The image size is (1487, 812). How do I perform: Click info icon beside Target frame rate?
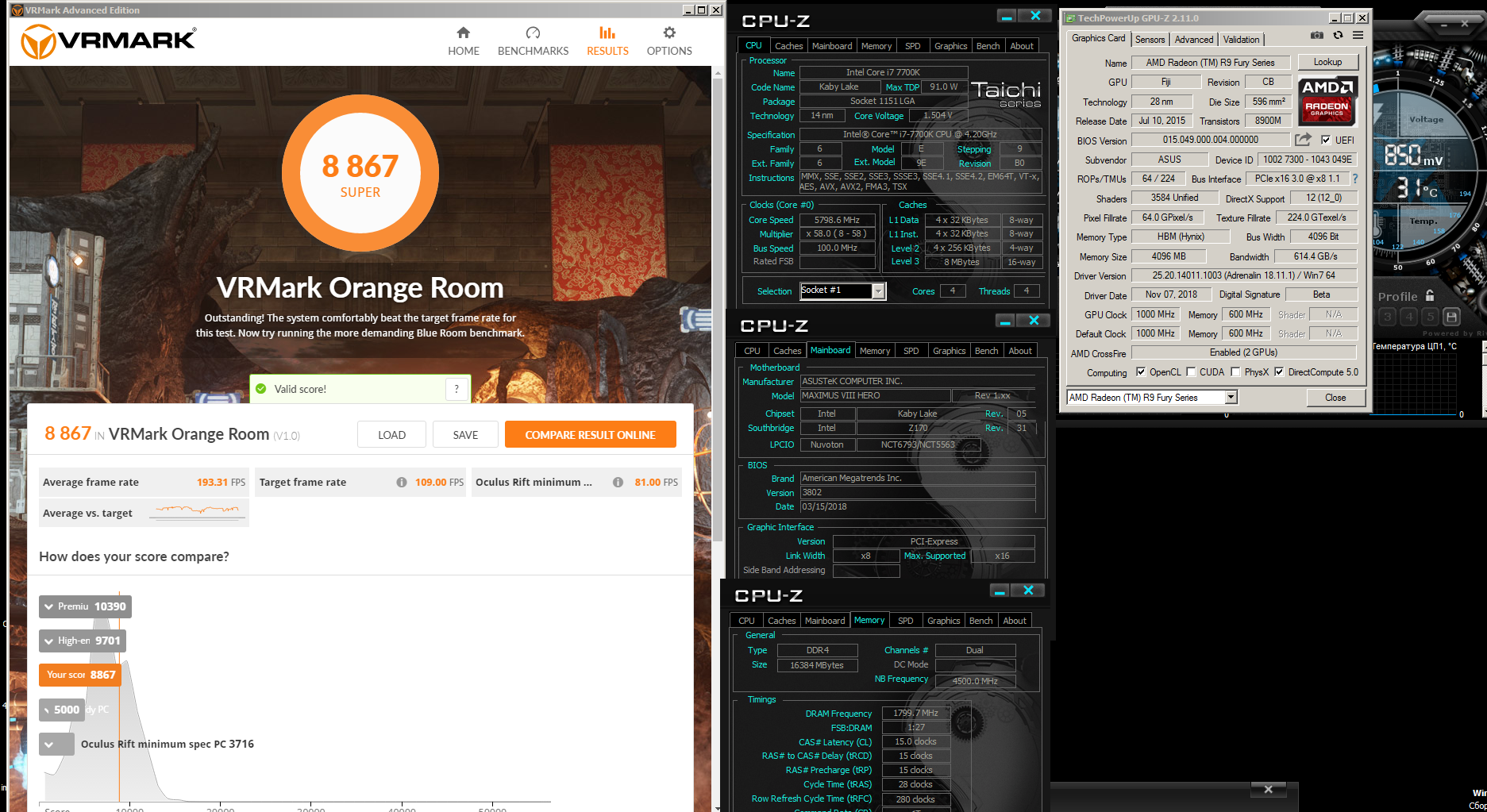[x=402, y=482]
